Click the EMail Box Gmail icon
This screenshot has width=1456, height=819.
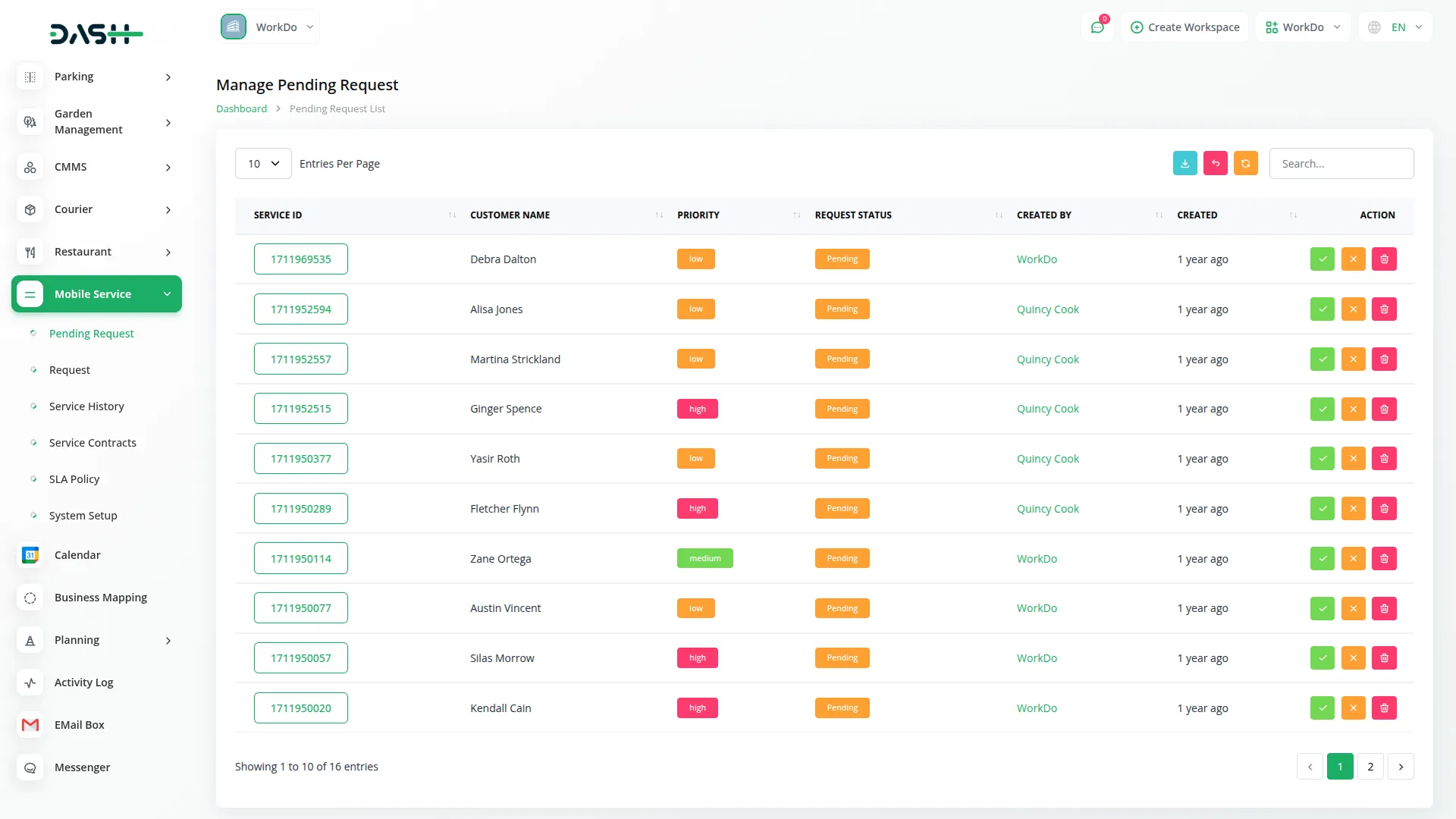(30, 725)
